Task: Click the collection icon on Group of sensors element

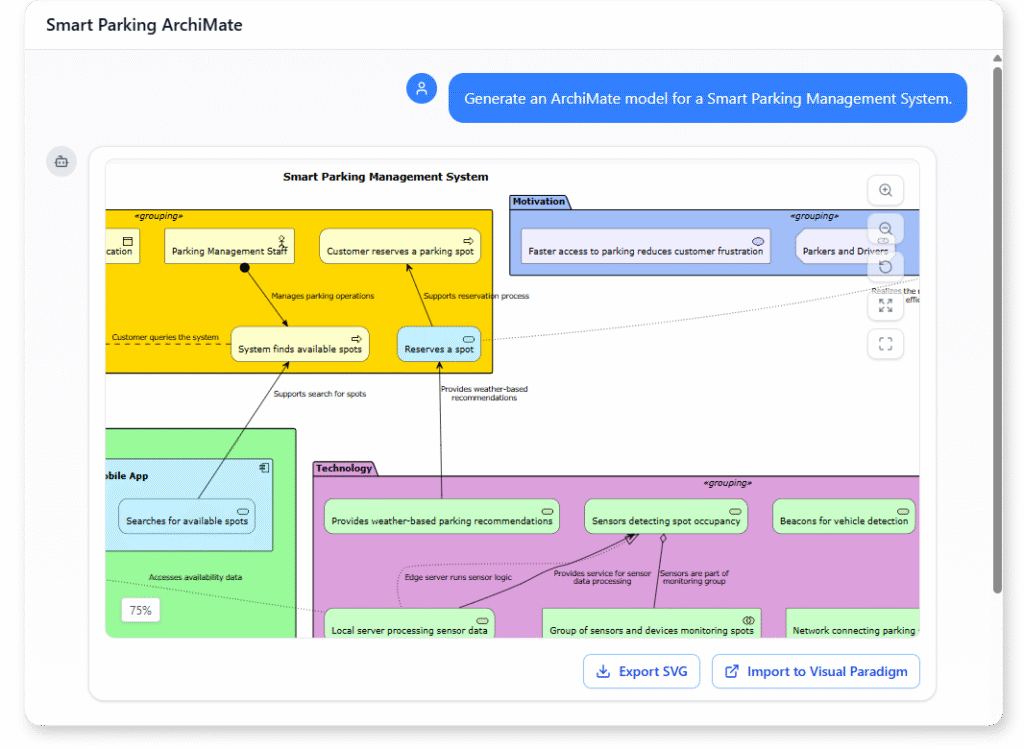Action: (747, 619)
